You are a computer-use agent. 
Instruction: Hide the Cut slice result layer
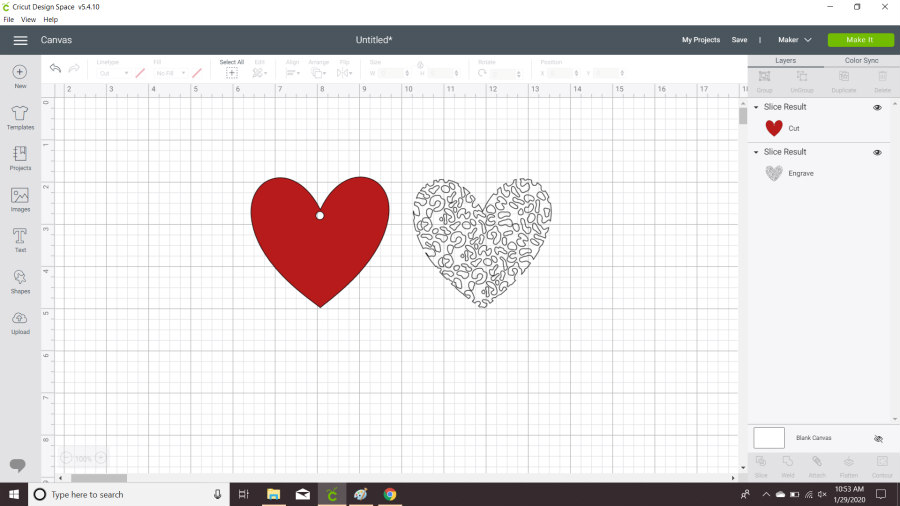(877, 107)
